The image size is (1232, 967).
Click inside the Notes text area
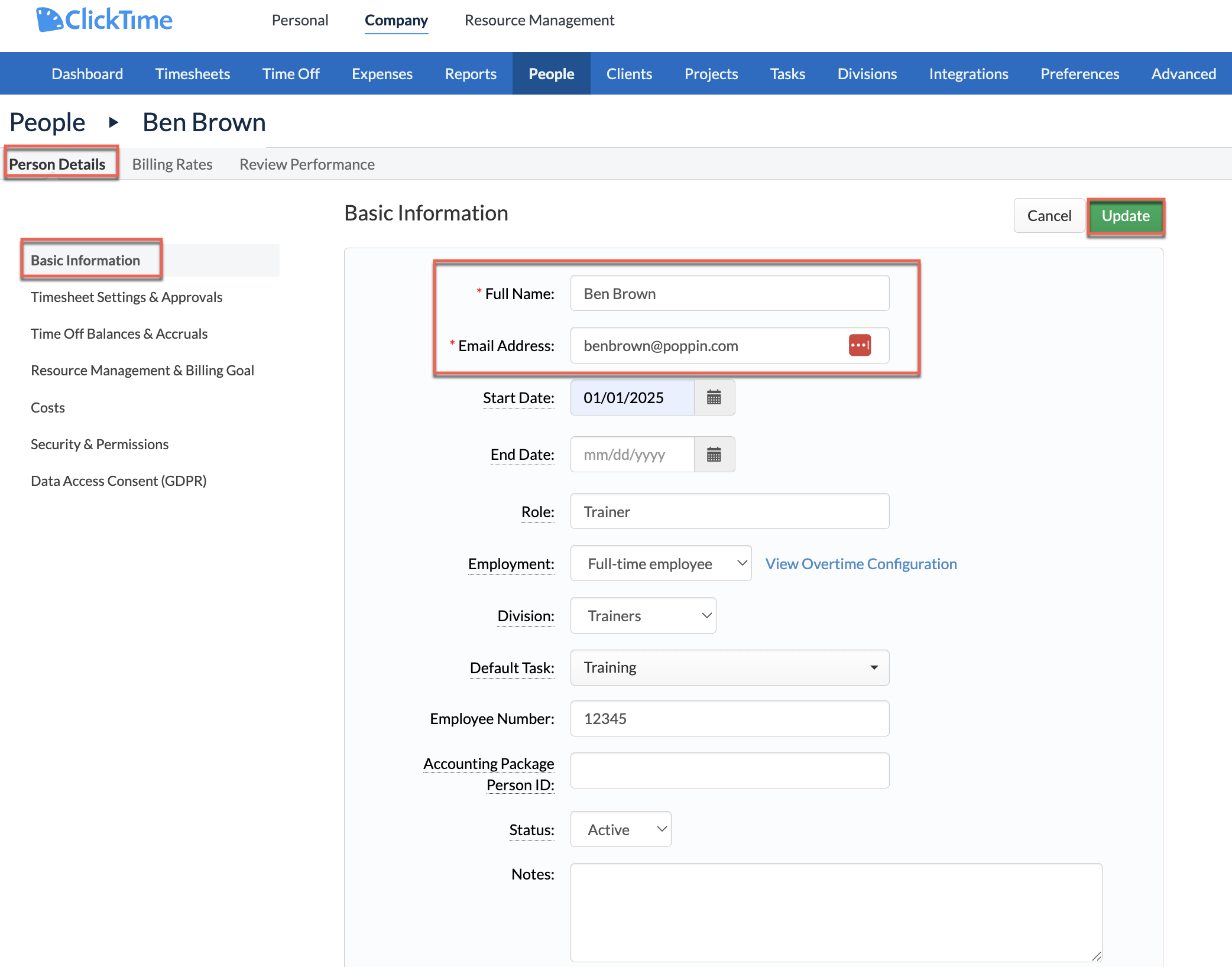[836, 913]
